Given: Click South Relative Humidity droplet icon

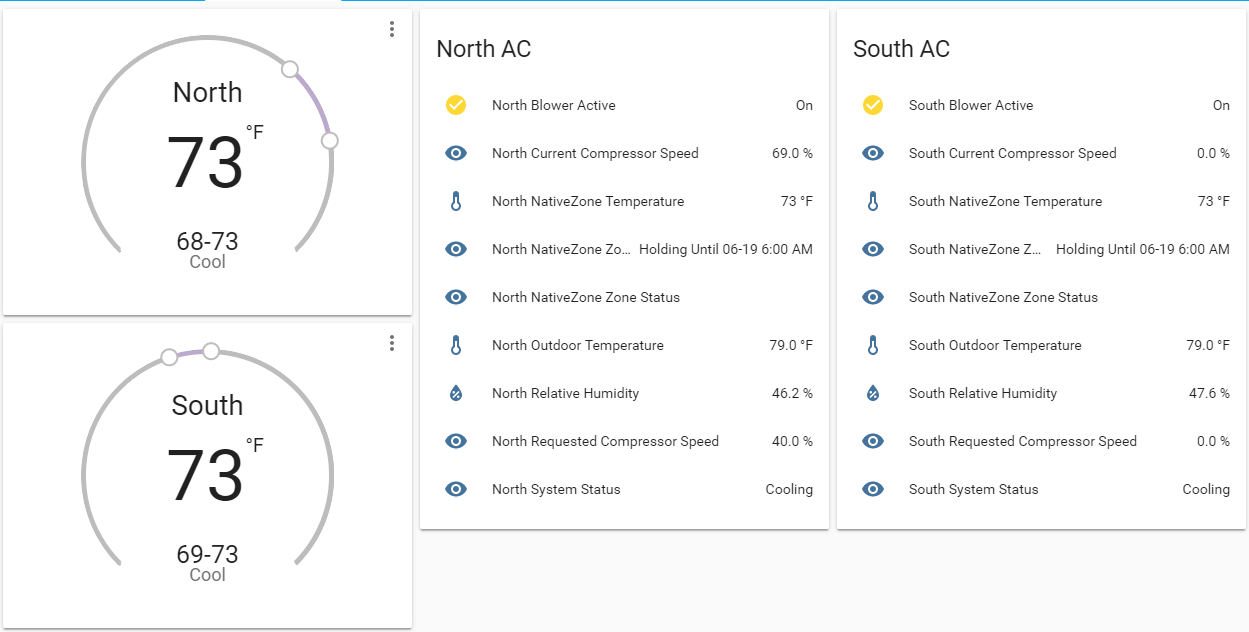Looking at the screenshot, I should click(873, 393).
